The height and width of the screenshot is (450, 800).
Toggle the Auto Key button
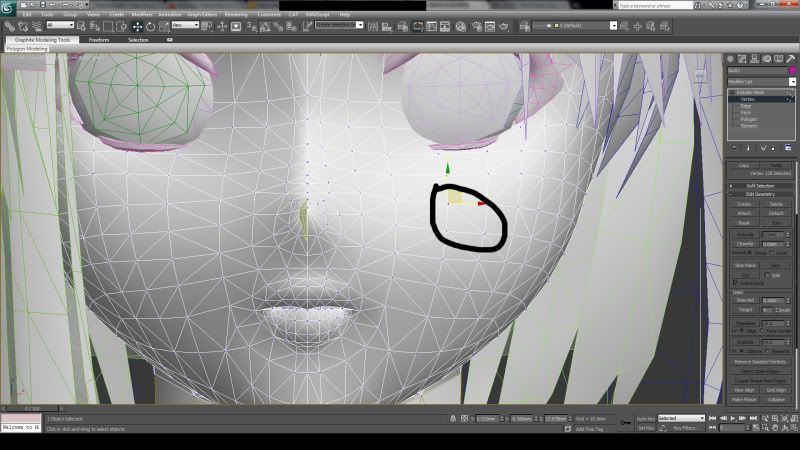tap(646, 418)
